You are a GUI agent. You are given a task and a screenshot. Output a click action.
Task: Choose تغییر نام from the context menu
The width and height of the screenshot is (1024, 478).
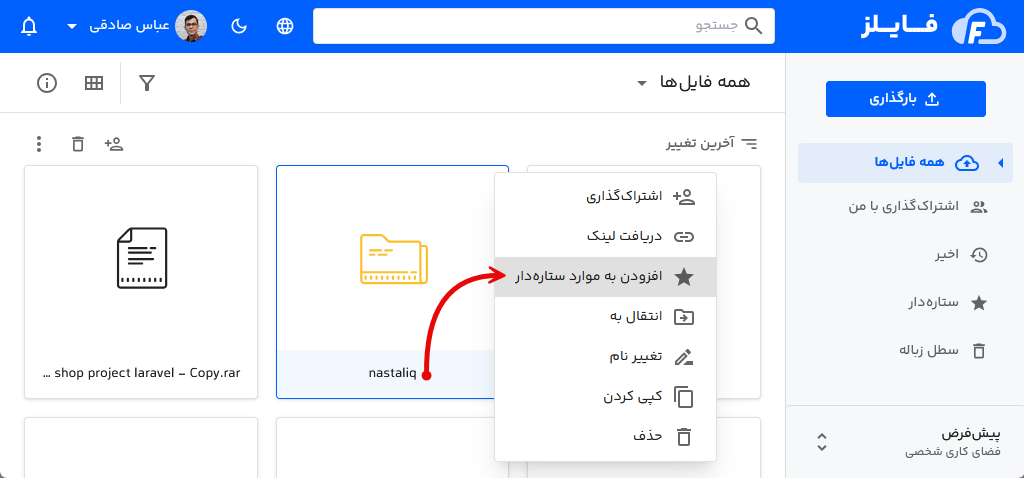[x=605, y=357]
